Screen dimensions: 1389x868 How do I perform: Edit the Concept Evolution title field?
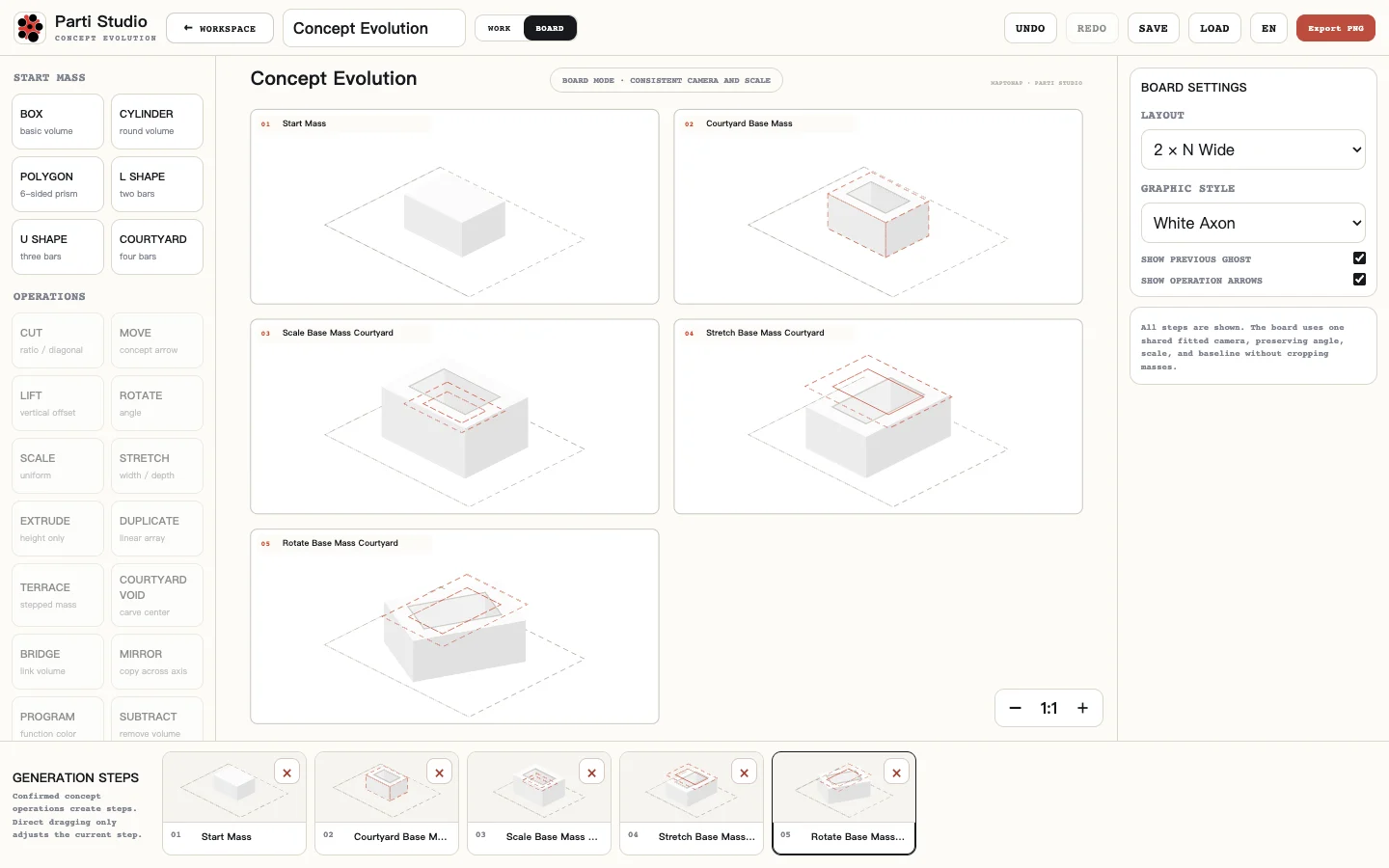[x=374, y=28]
